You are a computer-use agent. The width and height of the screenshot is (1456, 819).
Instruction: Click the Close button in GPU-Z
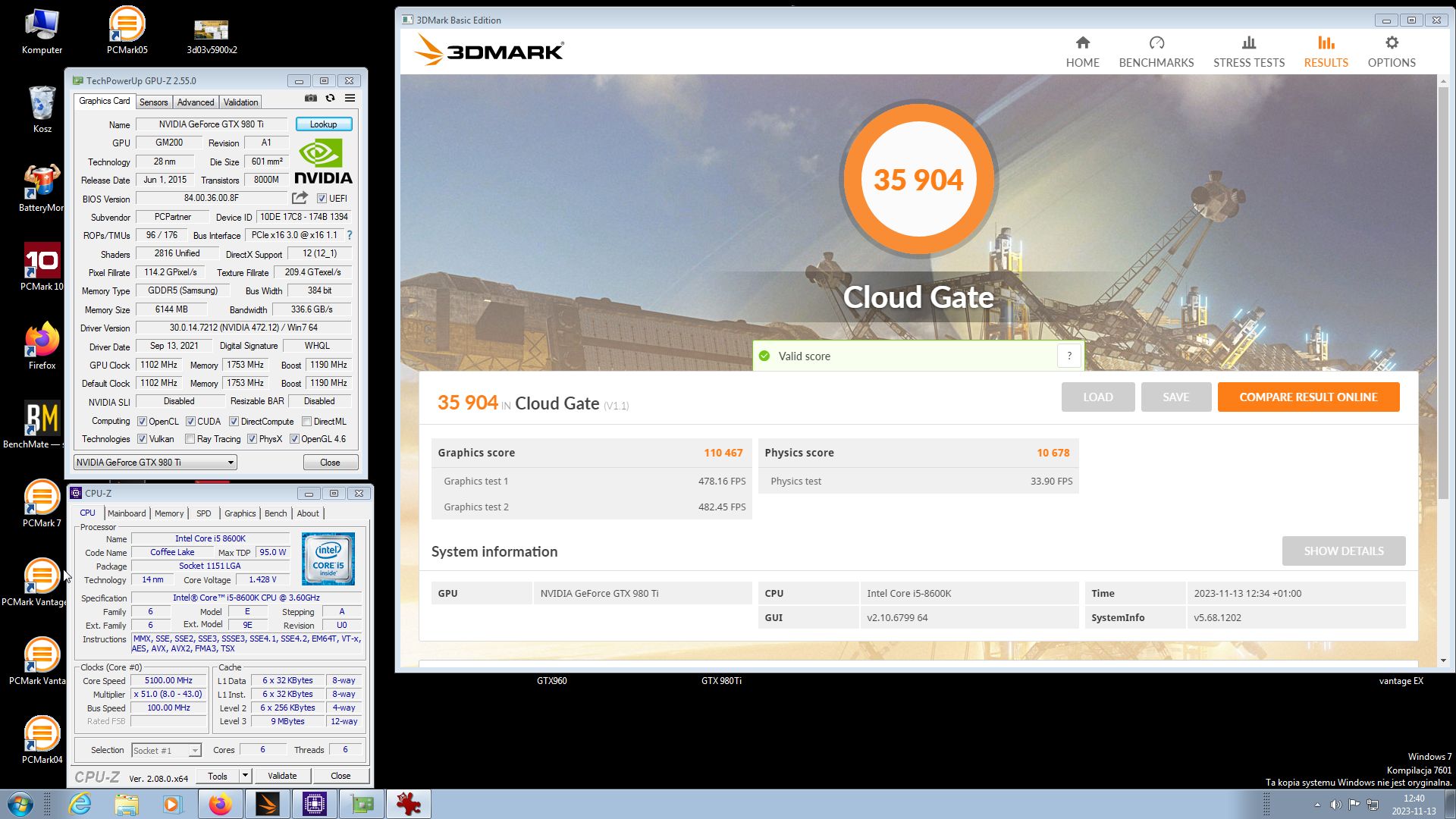click(x=330, y=463)
